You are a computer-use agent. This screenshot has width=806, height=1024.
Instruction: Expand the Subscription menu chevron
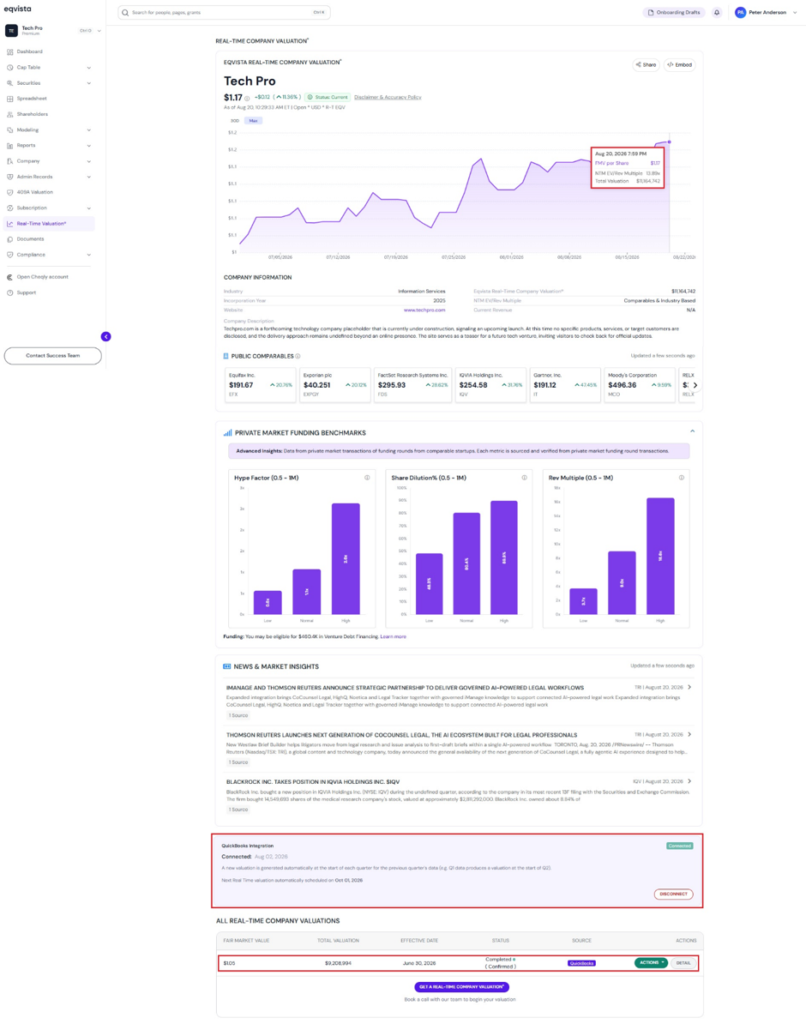click(89, 208)
